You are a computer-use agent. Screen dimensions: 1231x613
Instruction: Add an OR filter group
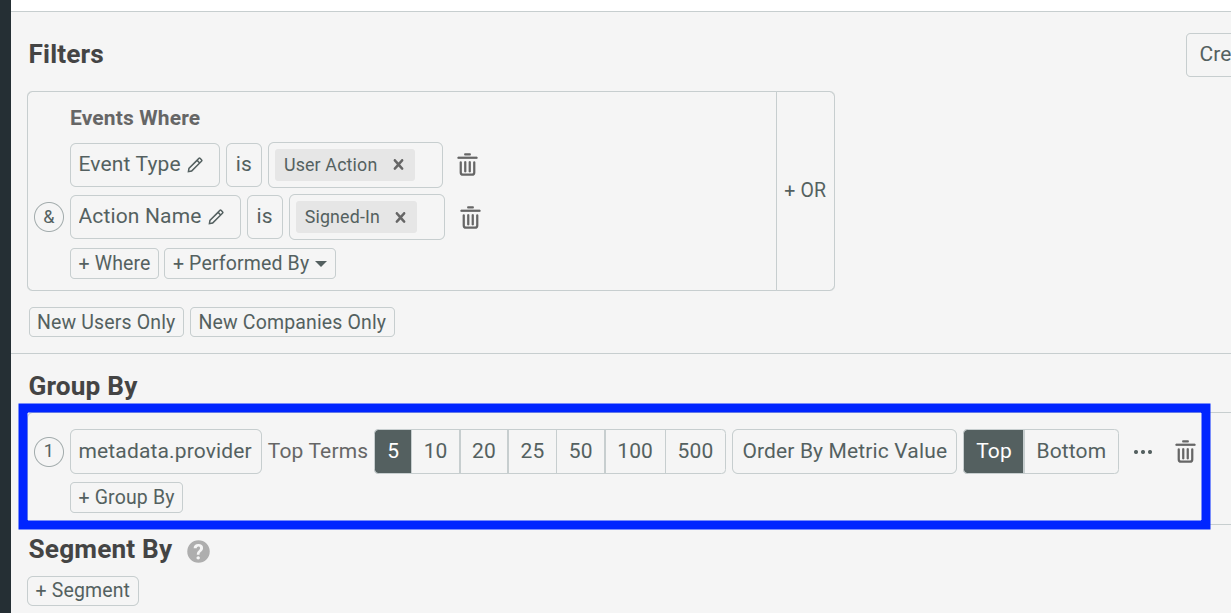[804, 189]
